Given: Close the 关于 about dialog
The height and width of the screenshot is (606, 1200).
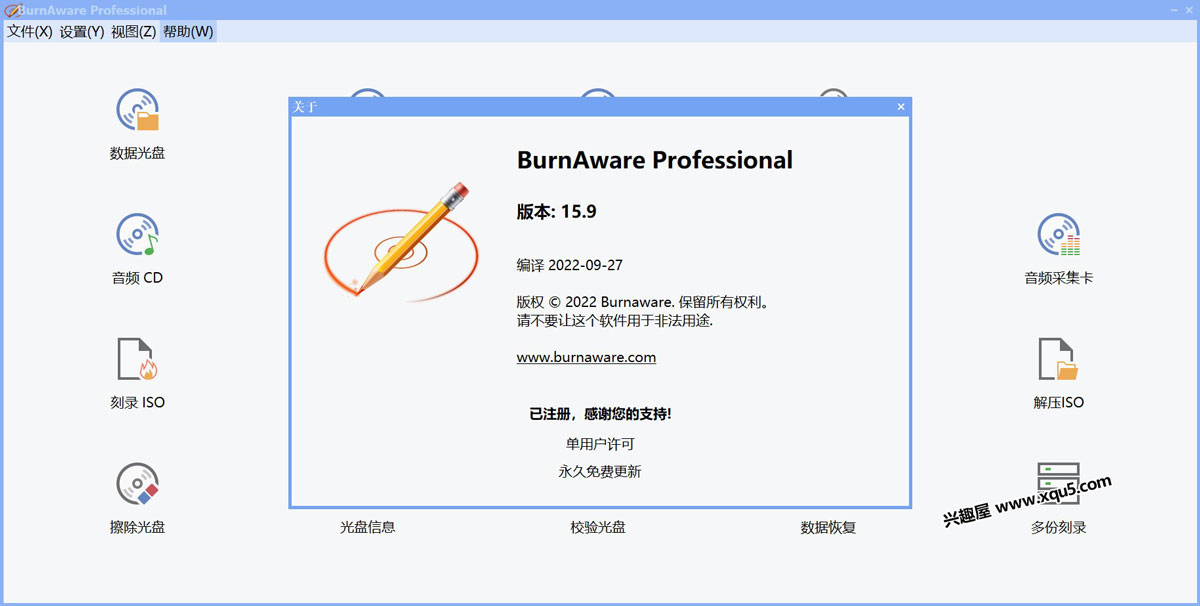Looking at the screenshot, I should [900, 107].
